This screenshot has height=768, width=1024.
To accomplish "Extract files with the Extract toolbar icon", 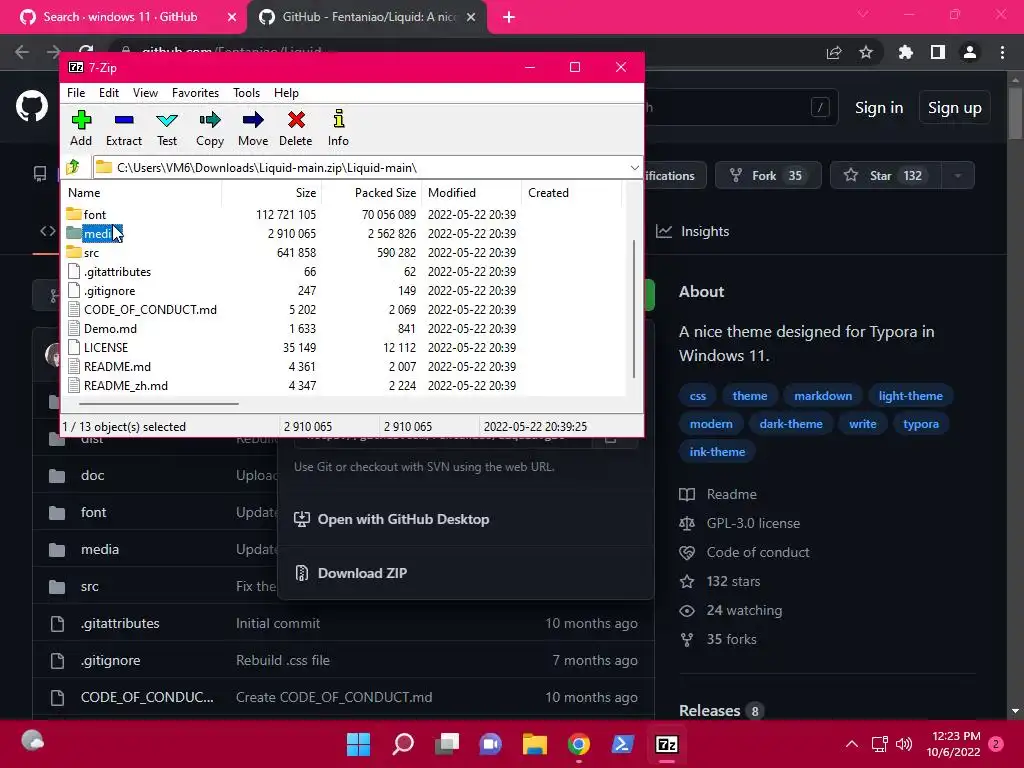I will pyautogui.click(x=123, y=128).
